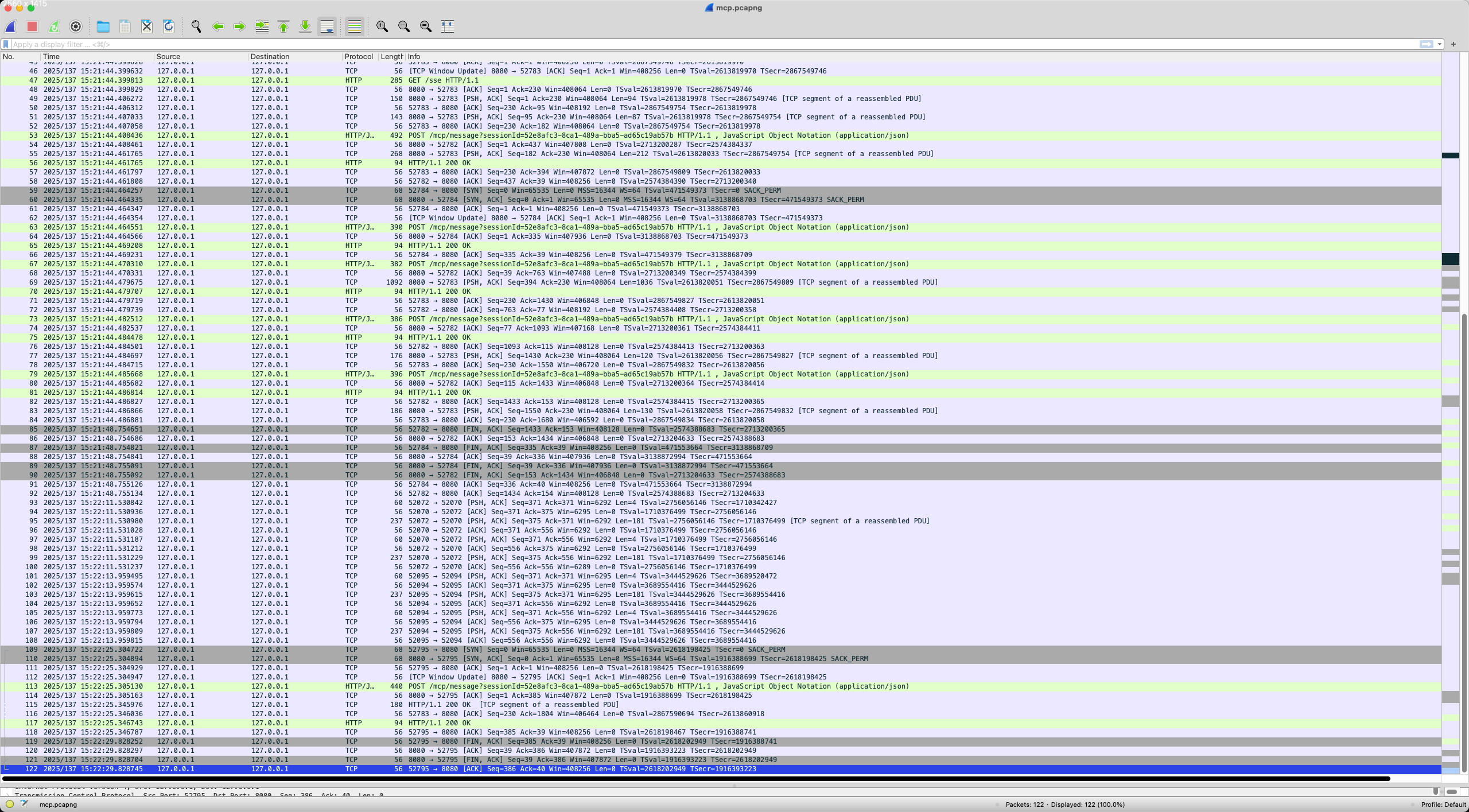This screenshot has width=1469, height=812.
Task: Select packet 59 SYN from port 52784
Action: pyautogui.click(x=721, y=191)
